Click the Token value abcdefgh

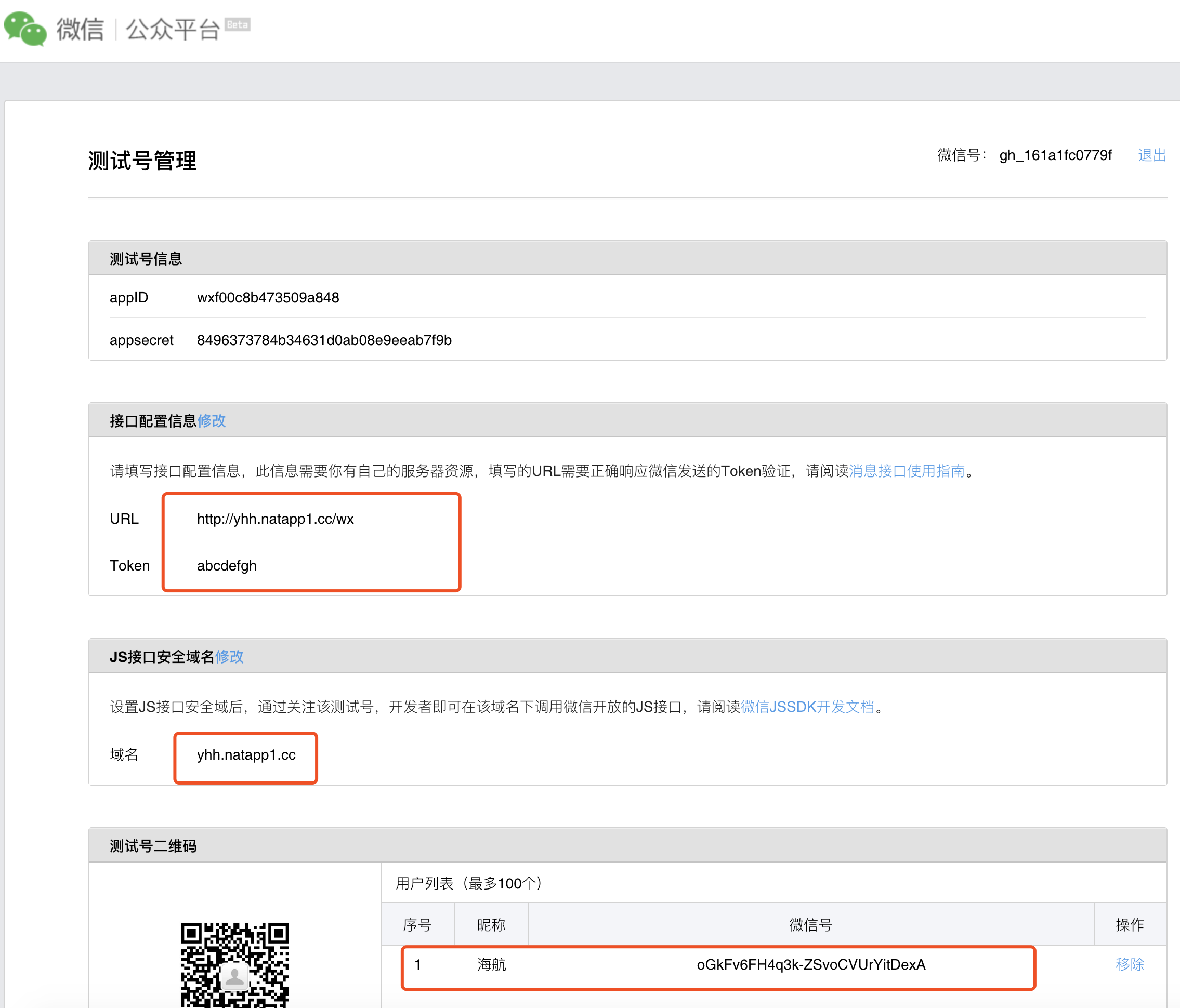click(227, 565)
